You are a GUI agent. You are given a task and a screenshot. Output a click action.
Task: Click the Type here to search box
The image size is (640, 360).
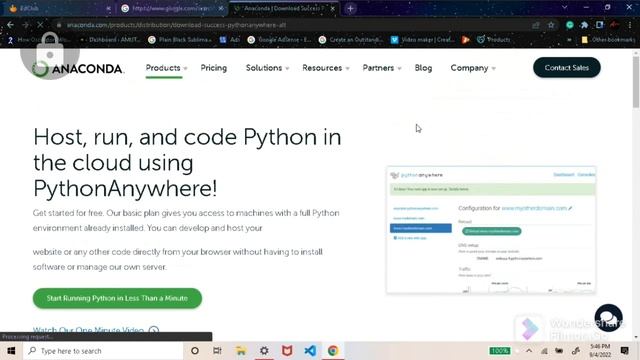point(103,351)
